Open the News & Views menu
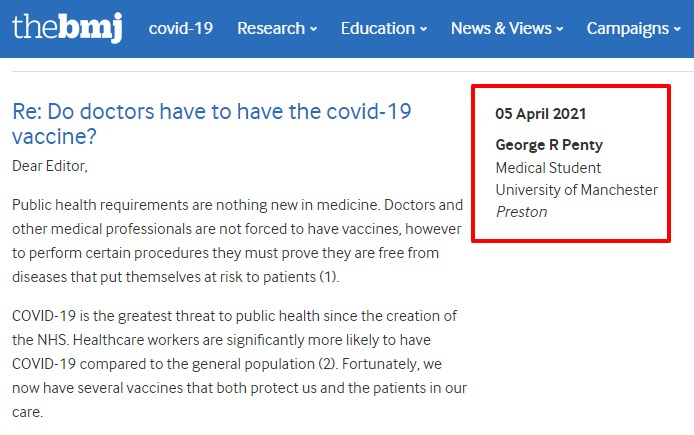This screenshot has height=435, width=694. pos(507,28)
